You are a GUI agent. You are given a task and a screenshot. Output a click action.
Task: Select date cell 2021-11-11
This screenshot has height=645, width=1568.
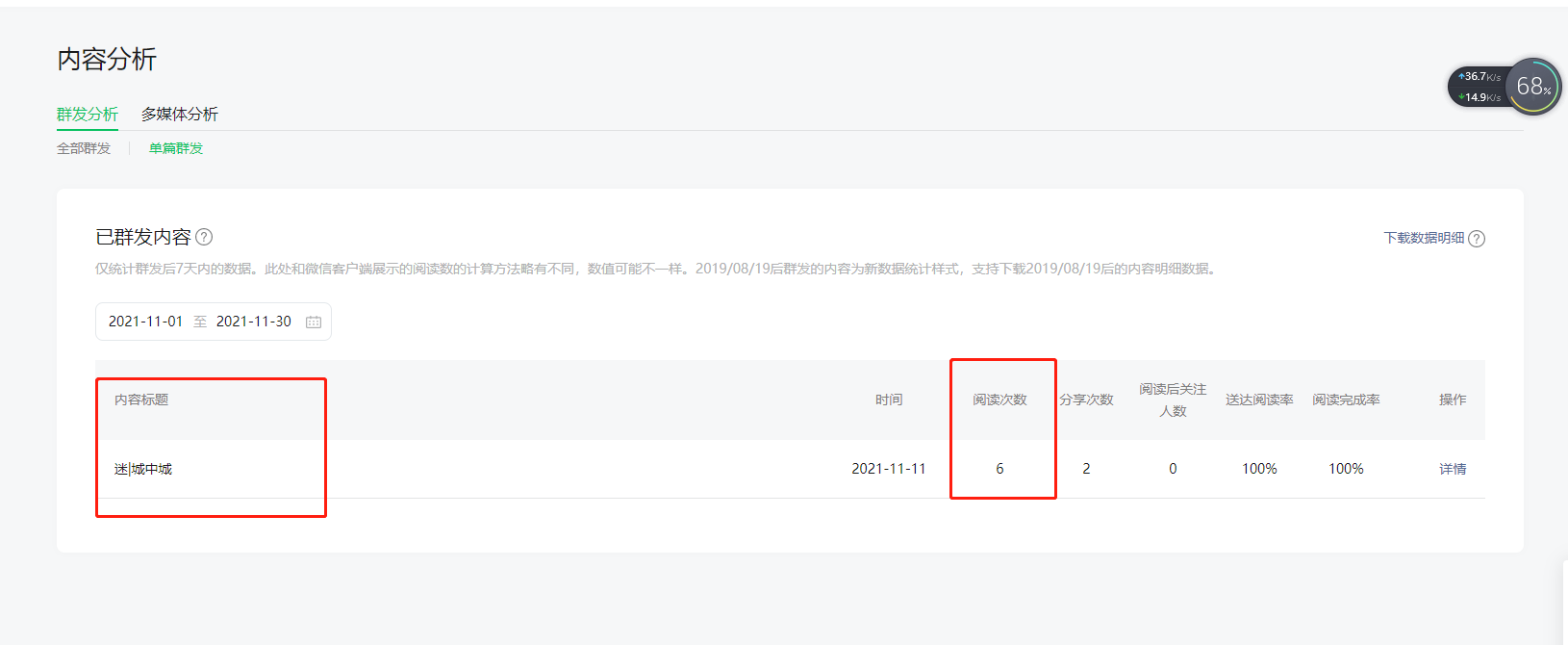[x=889, y=469]
